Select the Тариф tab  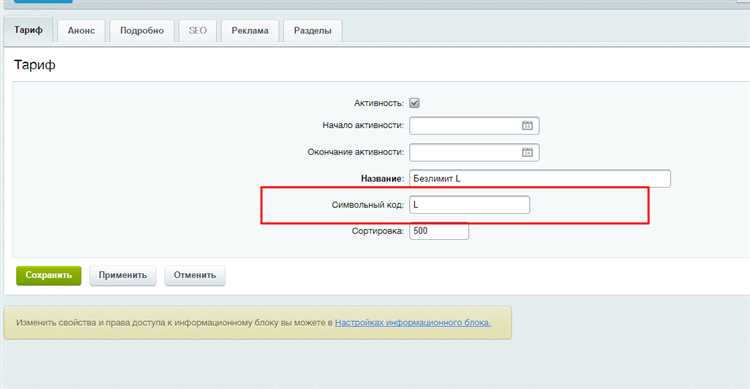(x=28, y=30)
